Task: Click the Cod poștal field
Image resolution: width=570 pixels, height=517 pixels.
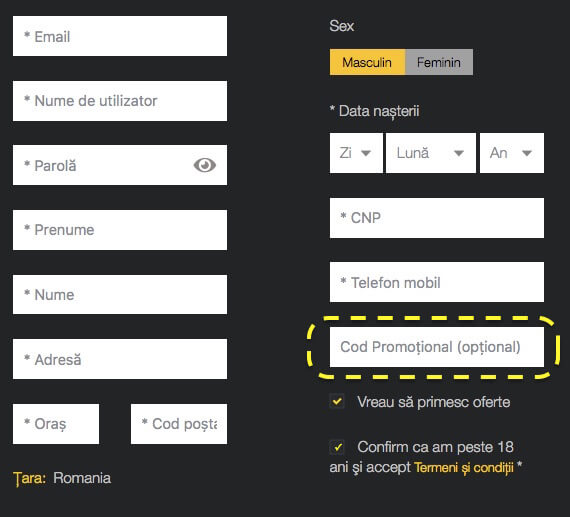Action: 179,424
